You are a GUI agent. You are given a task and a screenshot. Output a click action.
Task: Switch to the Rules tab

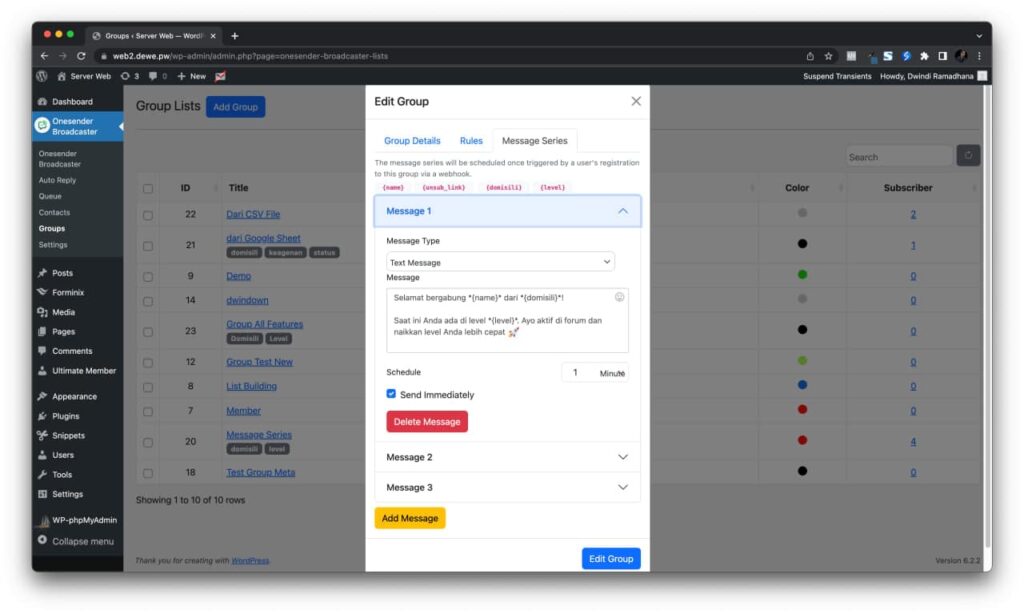coord(471,141)
